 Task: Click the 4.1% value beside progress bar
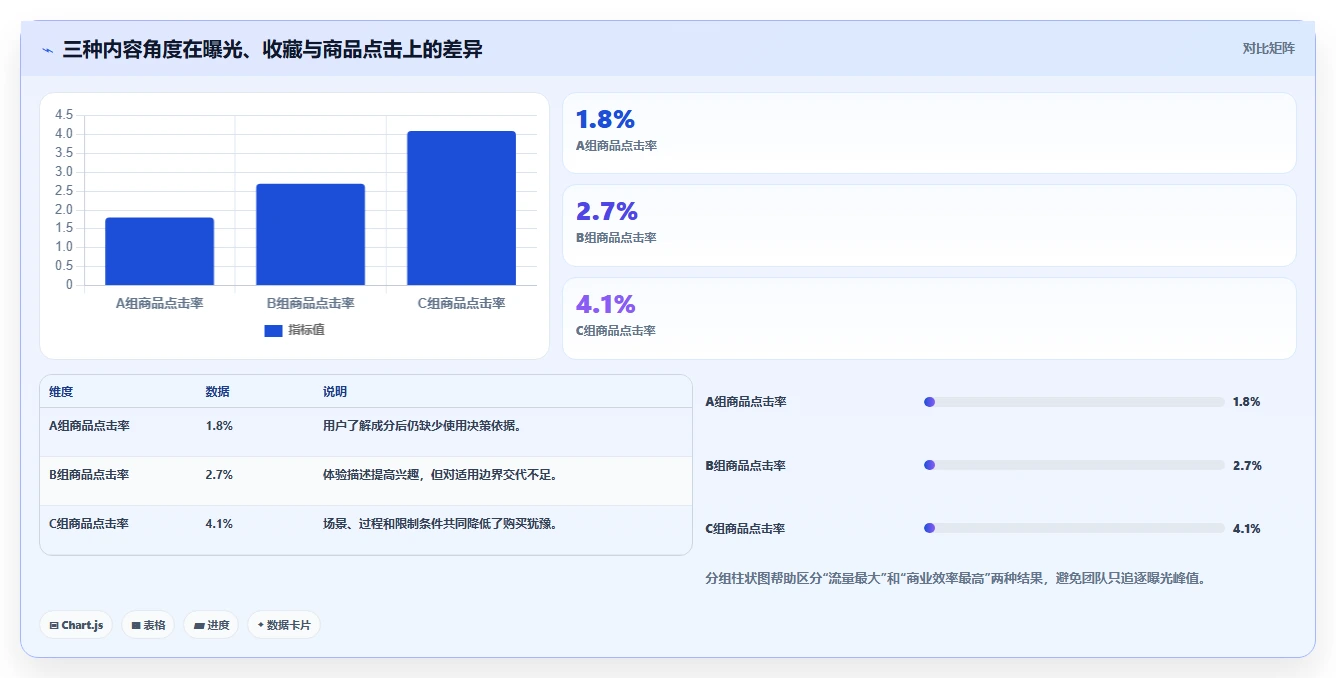coord(1246,528)
